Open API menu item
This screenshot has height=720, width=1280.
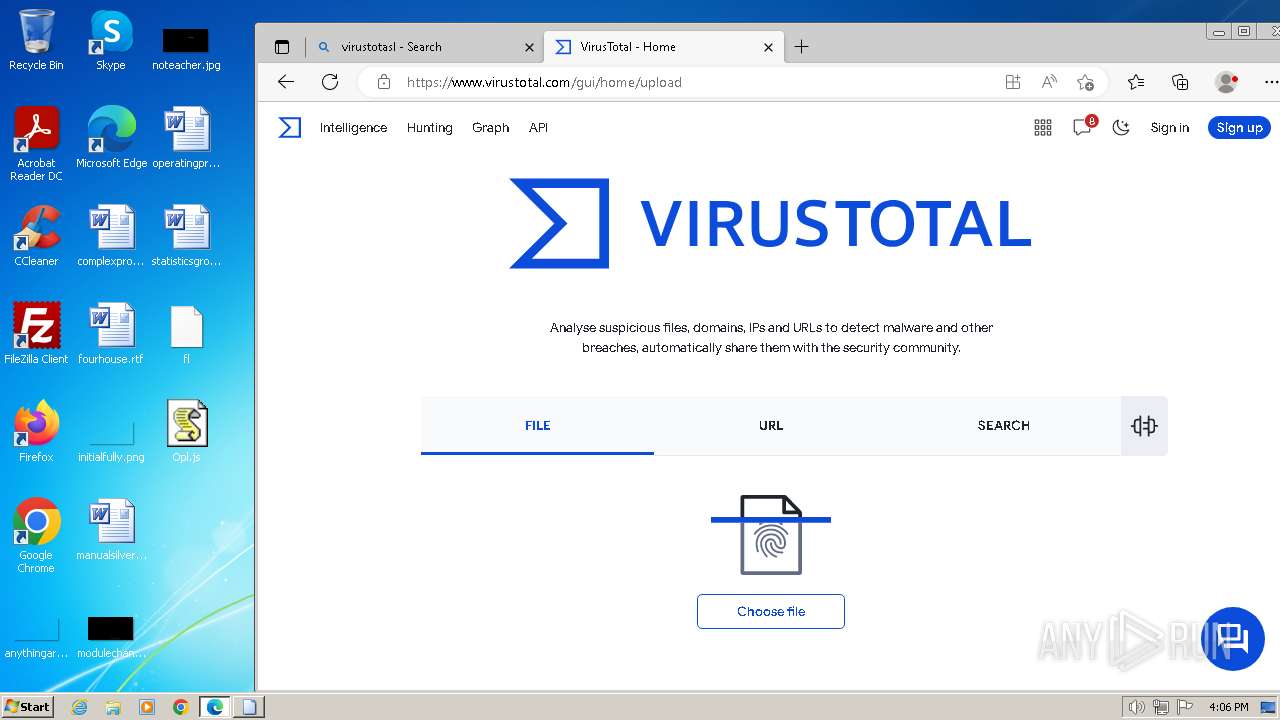click(x=538, y=127)
